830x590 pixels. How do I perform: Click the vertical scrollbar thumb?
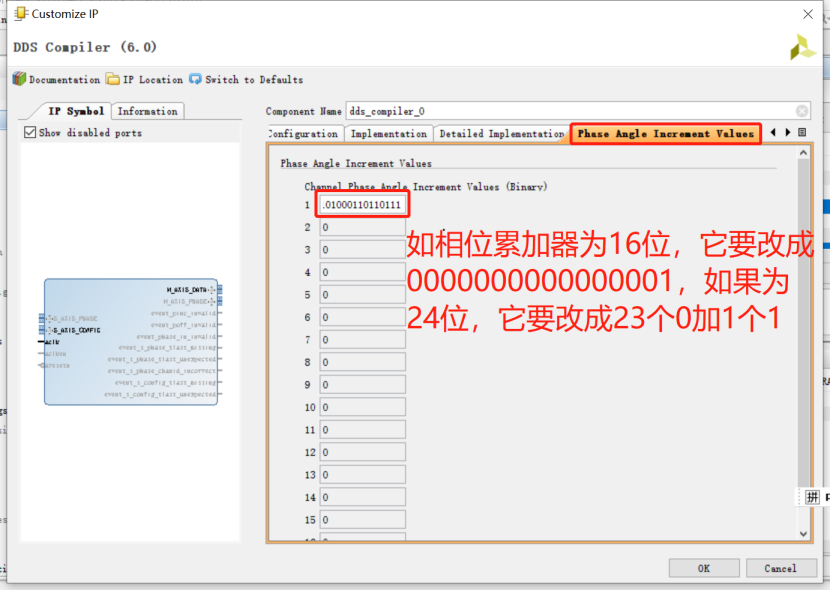pyautogui.click(x=804, y=323)
